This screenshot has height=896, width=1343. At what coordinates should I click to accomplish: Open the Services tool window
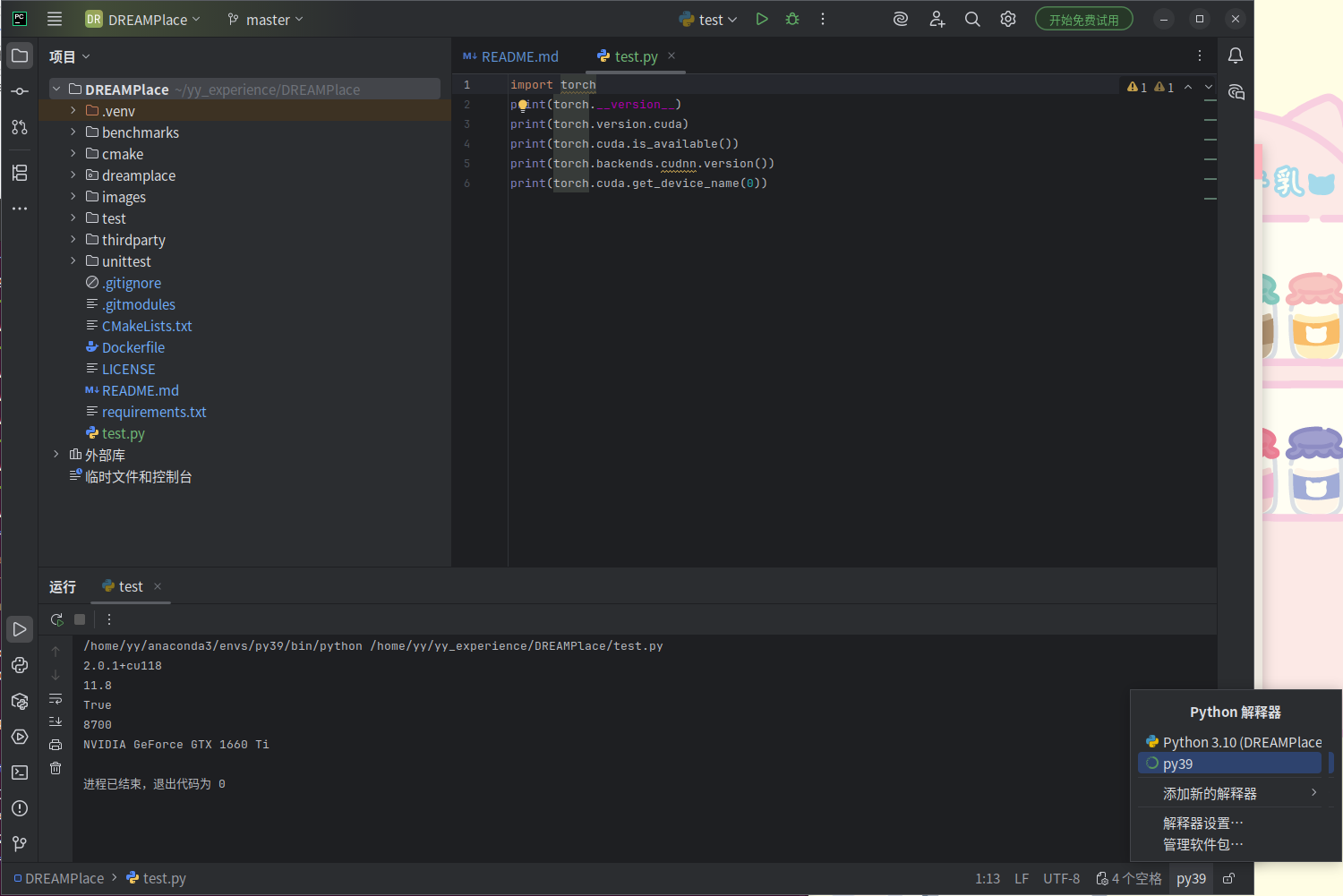pos(20,737)
